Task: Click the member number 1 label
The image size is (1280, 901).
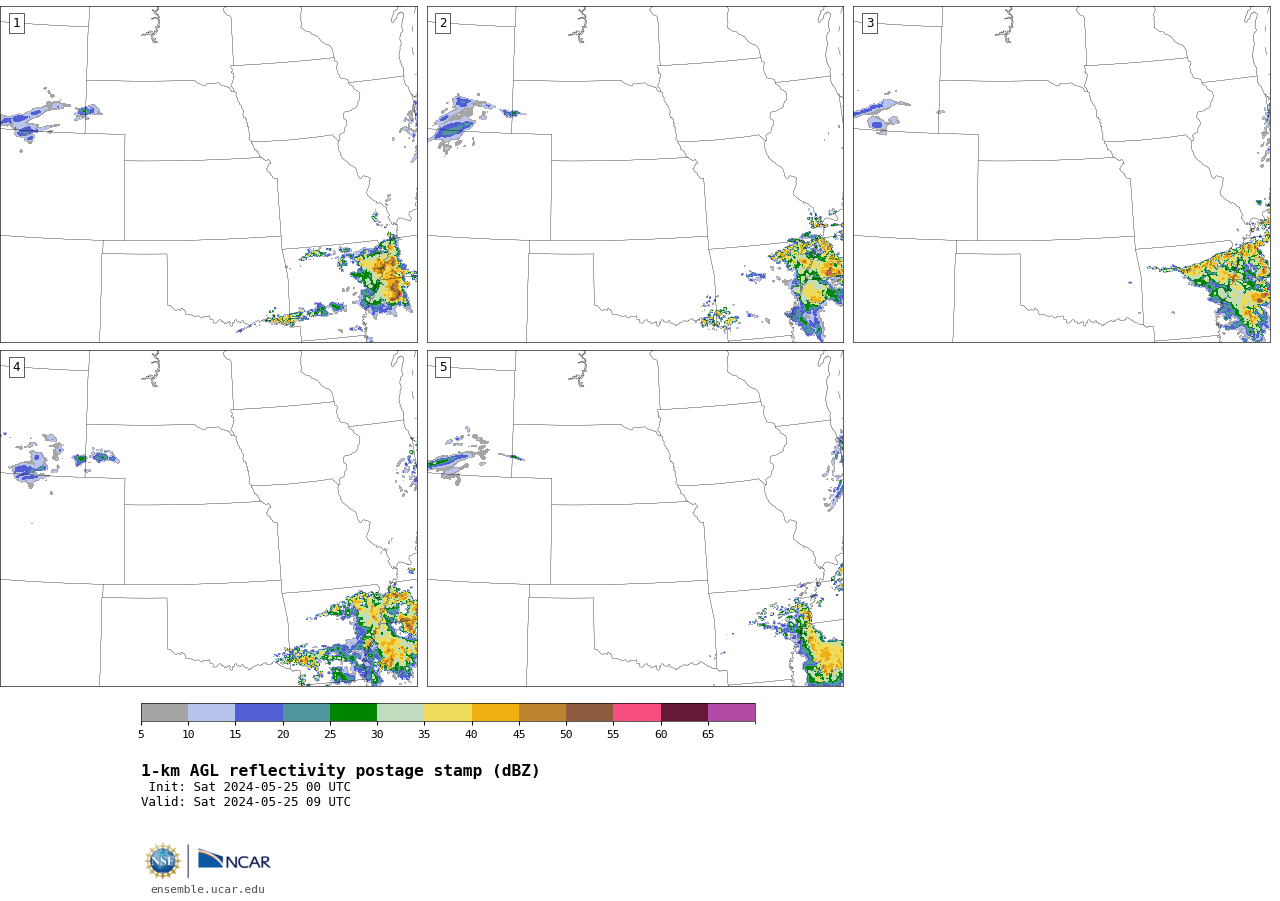Action: point(16,23)
